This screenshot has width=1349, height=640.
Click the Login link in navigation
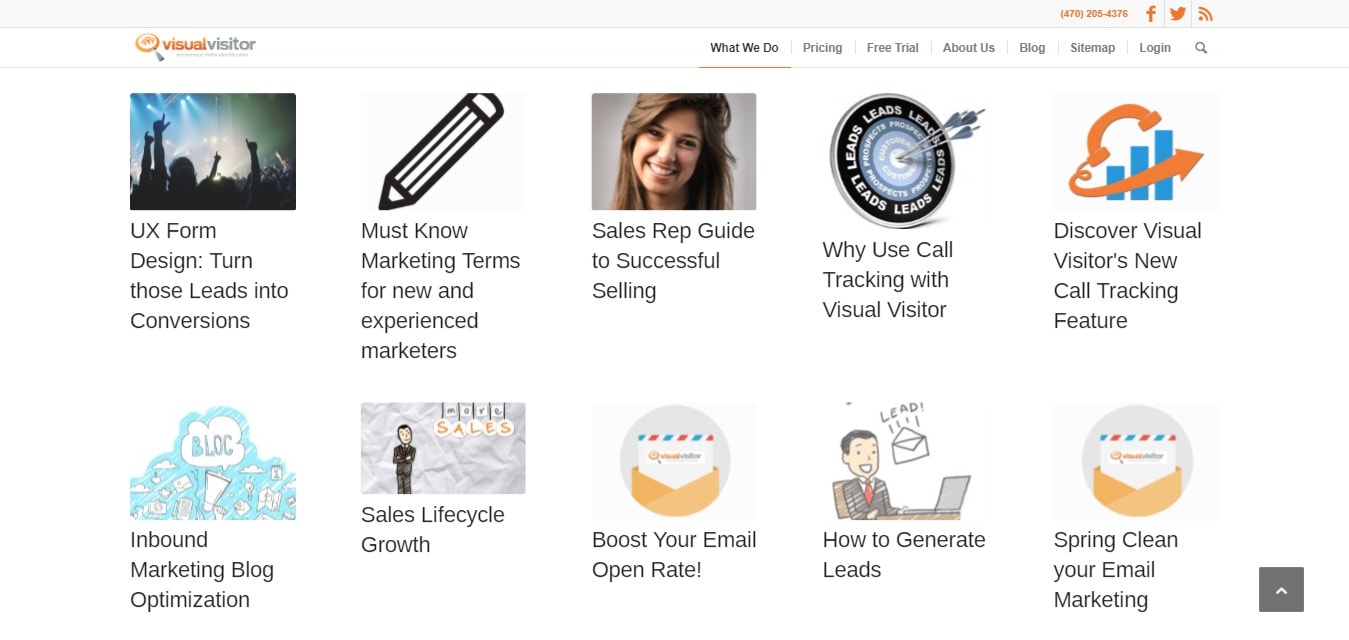(1154, 48)
